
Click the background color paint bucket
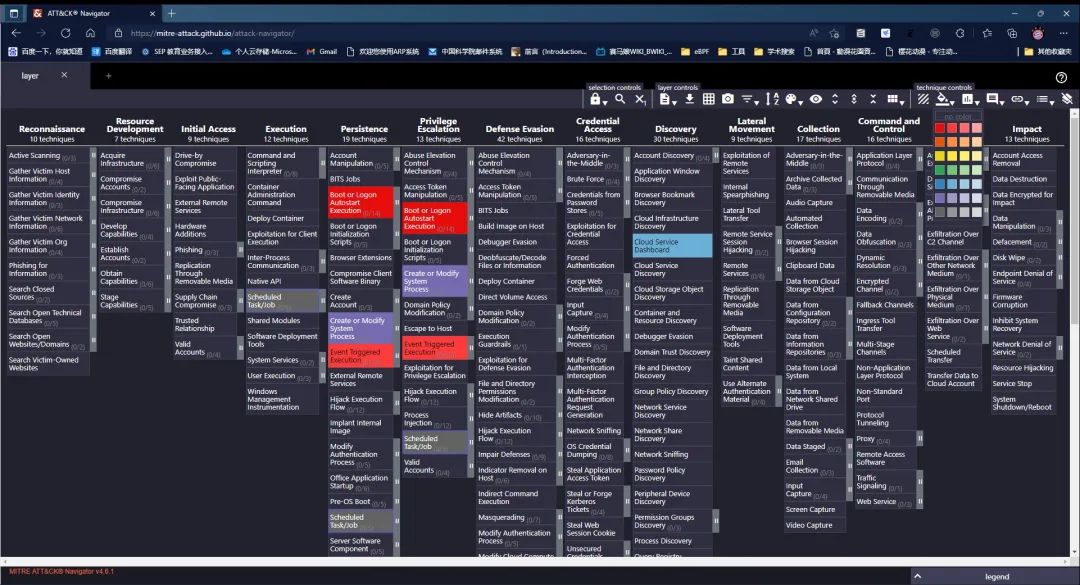[x=944, y=100]
